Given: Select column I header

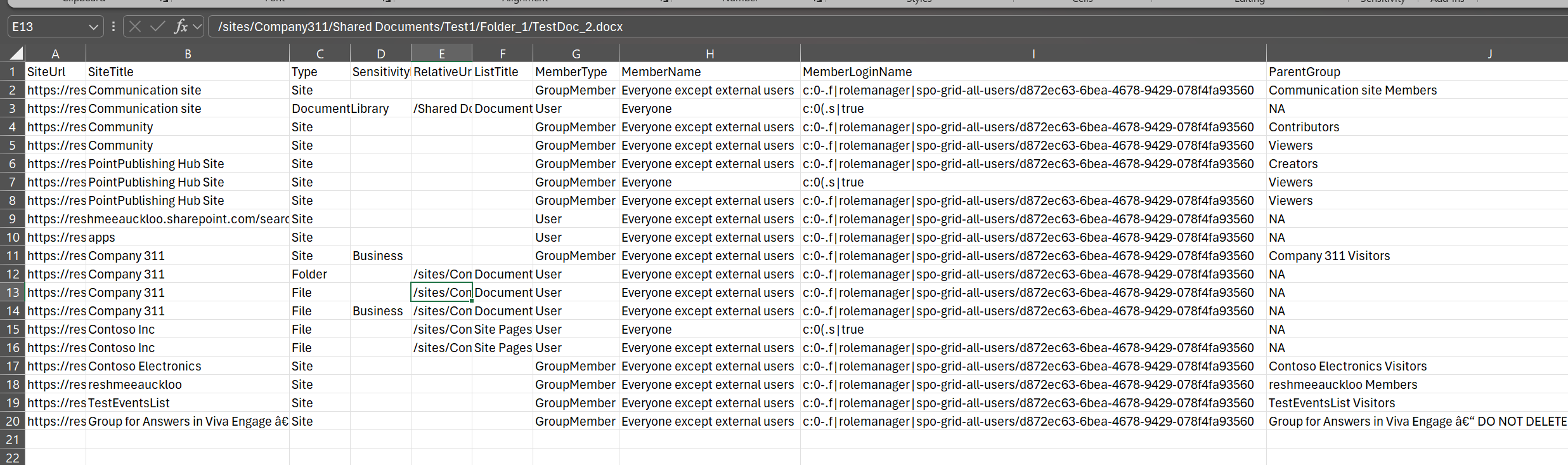Looking at the screenshot, I should tap(1033, 54).
